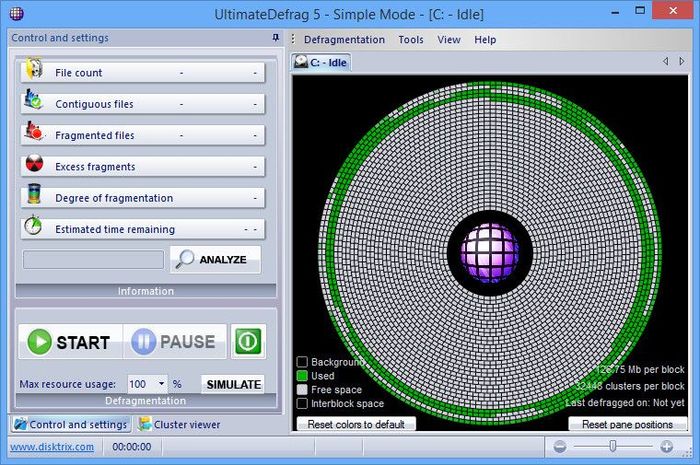Click the Defragmentation section header

(x=146, y=401)
